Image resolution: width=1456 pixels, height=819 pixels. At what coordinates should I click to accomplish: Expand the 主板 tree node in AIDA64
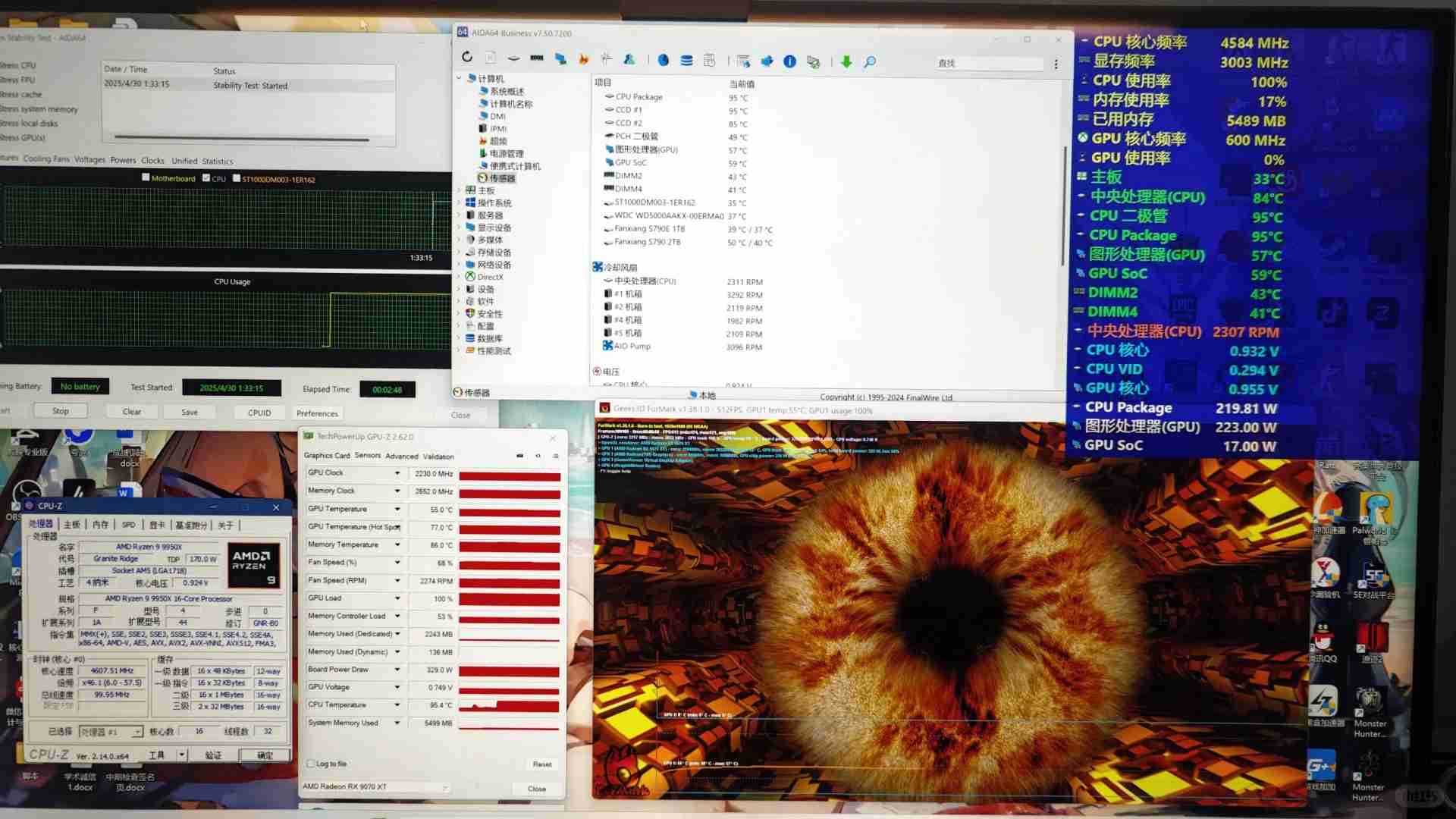(x=460, y=190)
